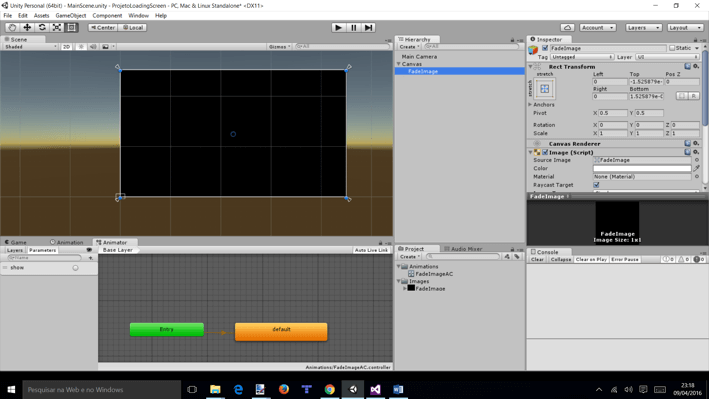
Task: Switch to the Audio Mixer tab
Action: pos(463,249)
